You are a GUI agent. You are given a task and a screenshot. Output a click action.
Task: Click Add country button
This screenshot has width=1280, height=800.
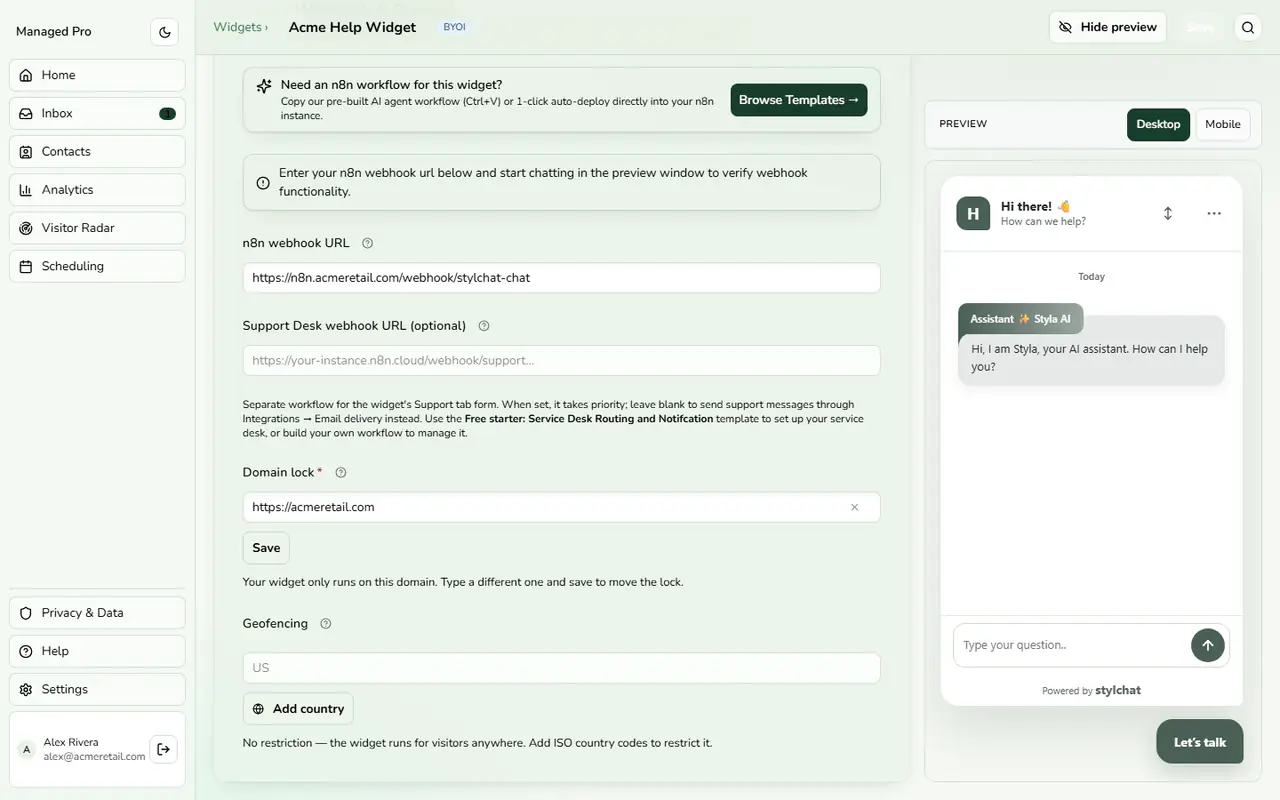298,709
